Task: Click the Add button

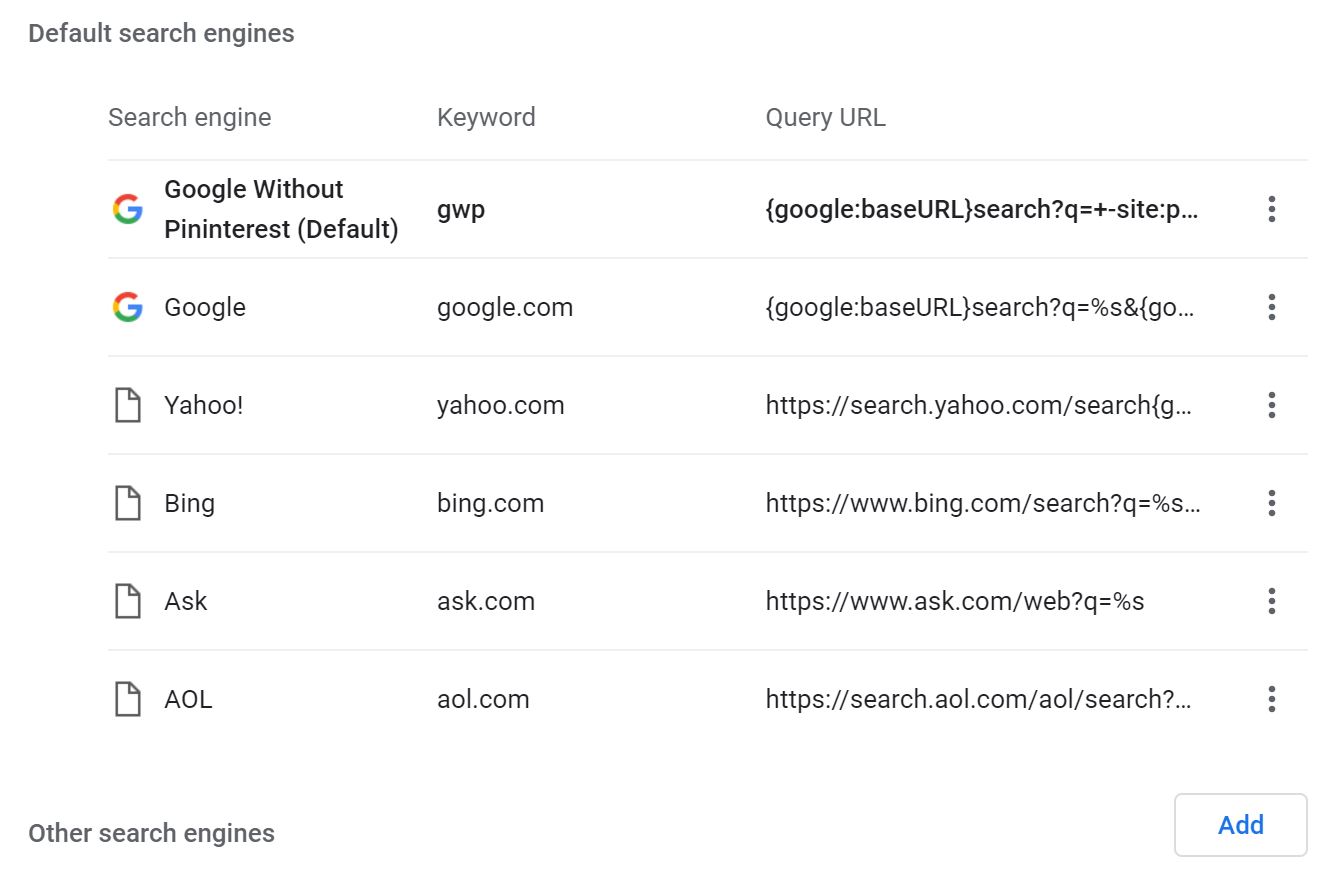Action: [1240, 825]
